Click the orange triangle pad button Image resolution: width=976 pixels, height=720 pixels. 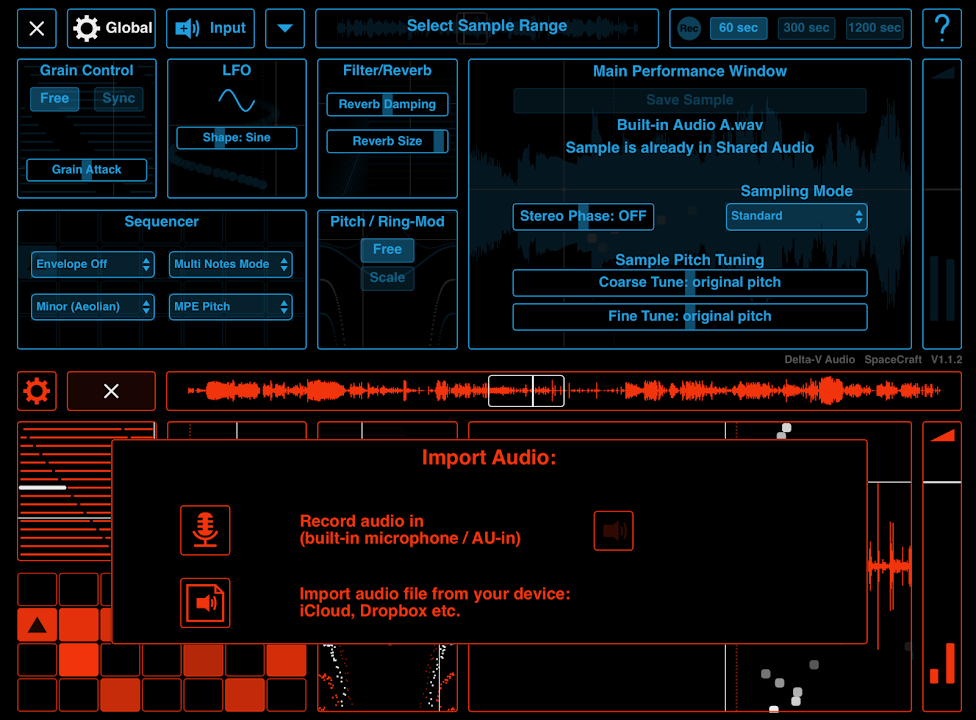coord(37,626)
